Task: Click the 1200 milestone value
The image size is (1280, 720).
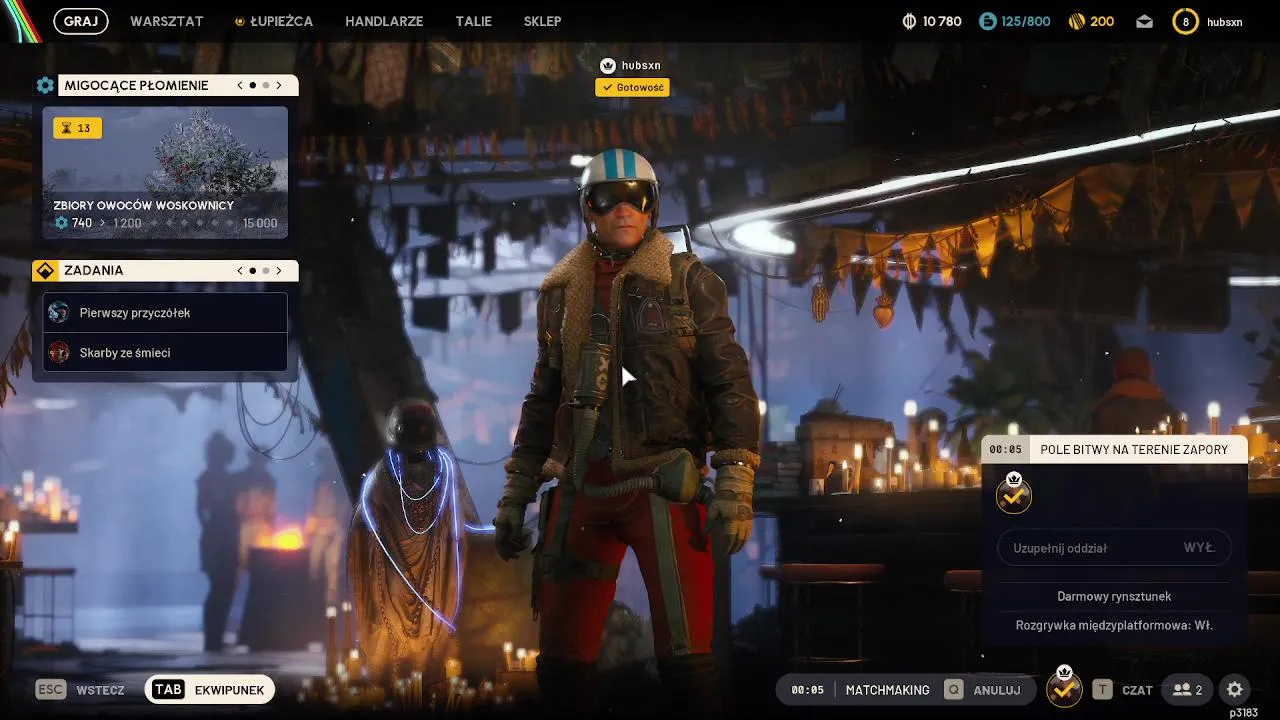Action: click(x=127, y=223)
